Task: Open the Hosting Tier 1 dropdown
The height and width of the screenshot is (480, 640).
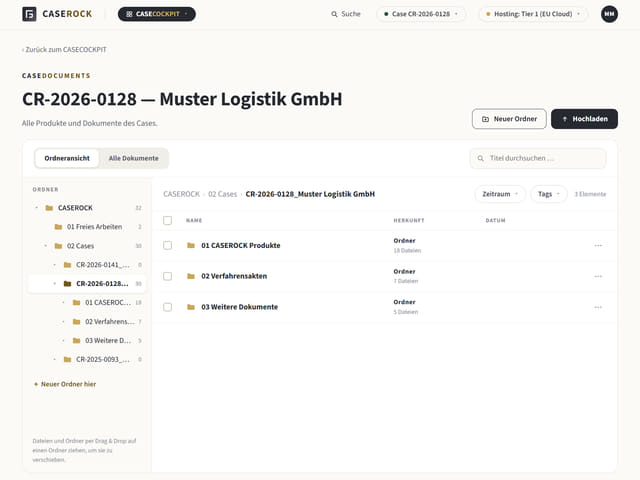Action: tap(533, 14)
